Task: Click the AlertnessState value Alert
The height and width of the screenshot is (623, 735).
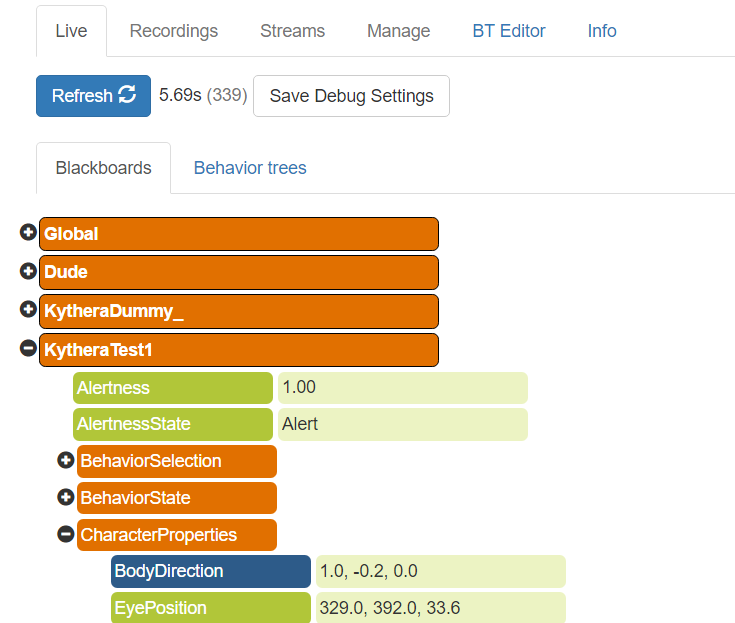Action: point(402,424)
